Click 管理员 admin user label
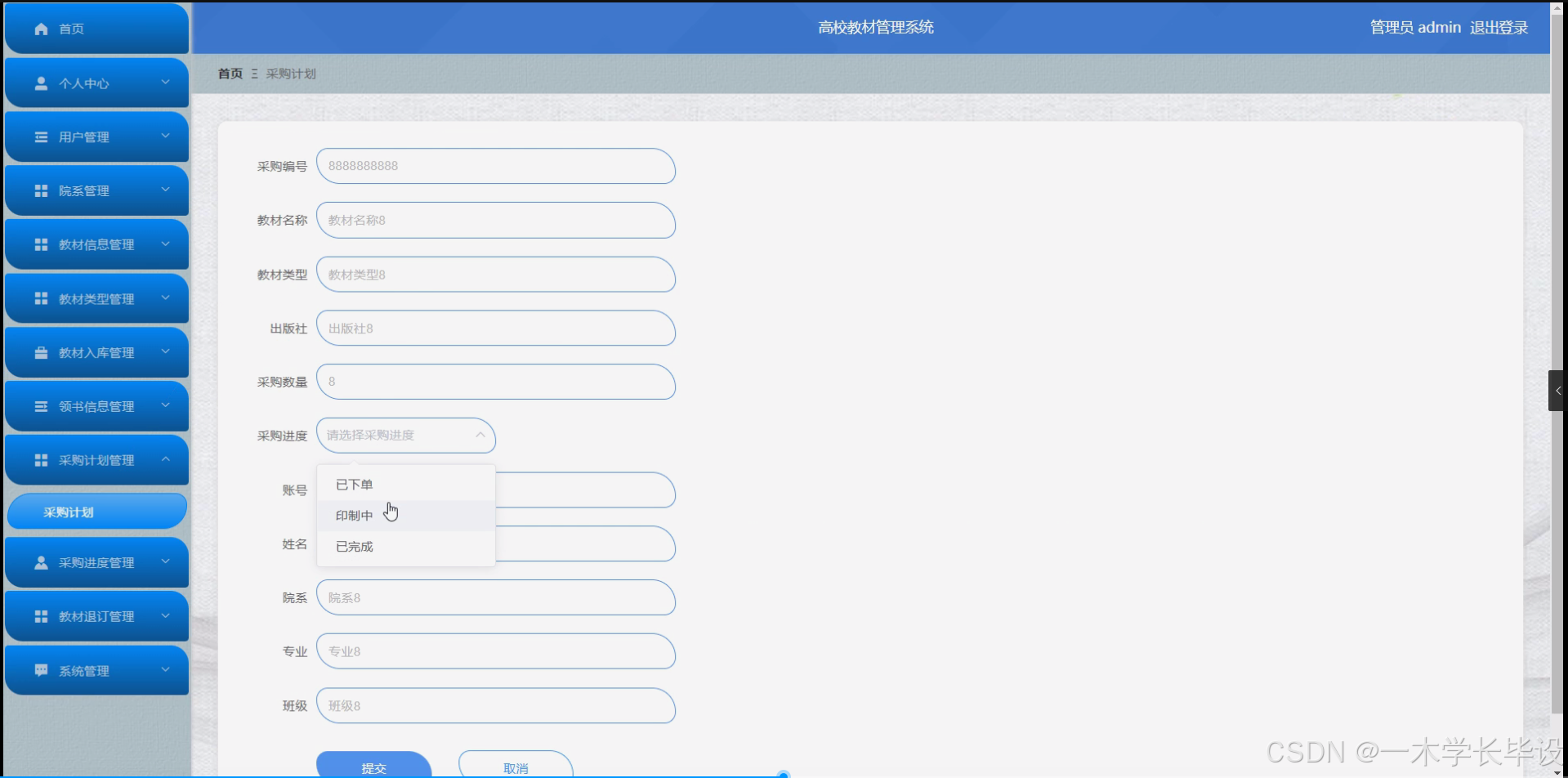Image resolution: width=1568 pixels, height=778 pixels. tap(1415, 28)
